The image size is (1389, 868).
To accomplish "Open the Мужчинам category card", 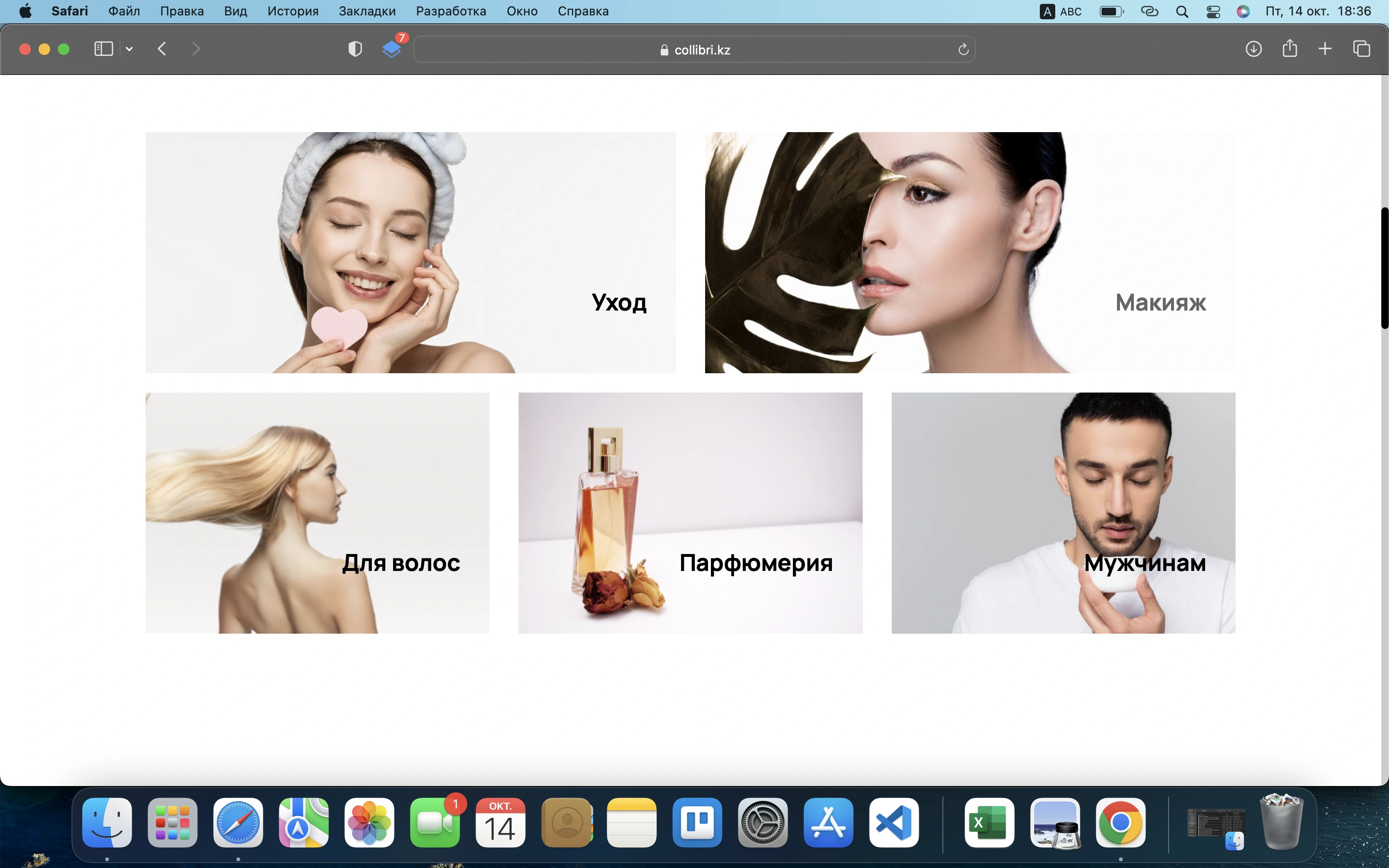I will click(1063, 513).
